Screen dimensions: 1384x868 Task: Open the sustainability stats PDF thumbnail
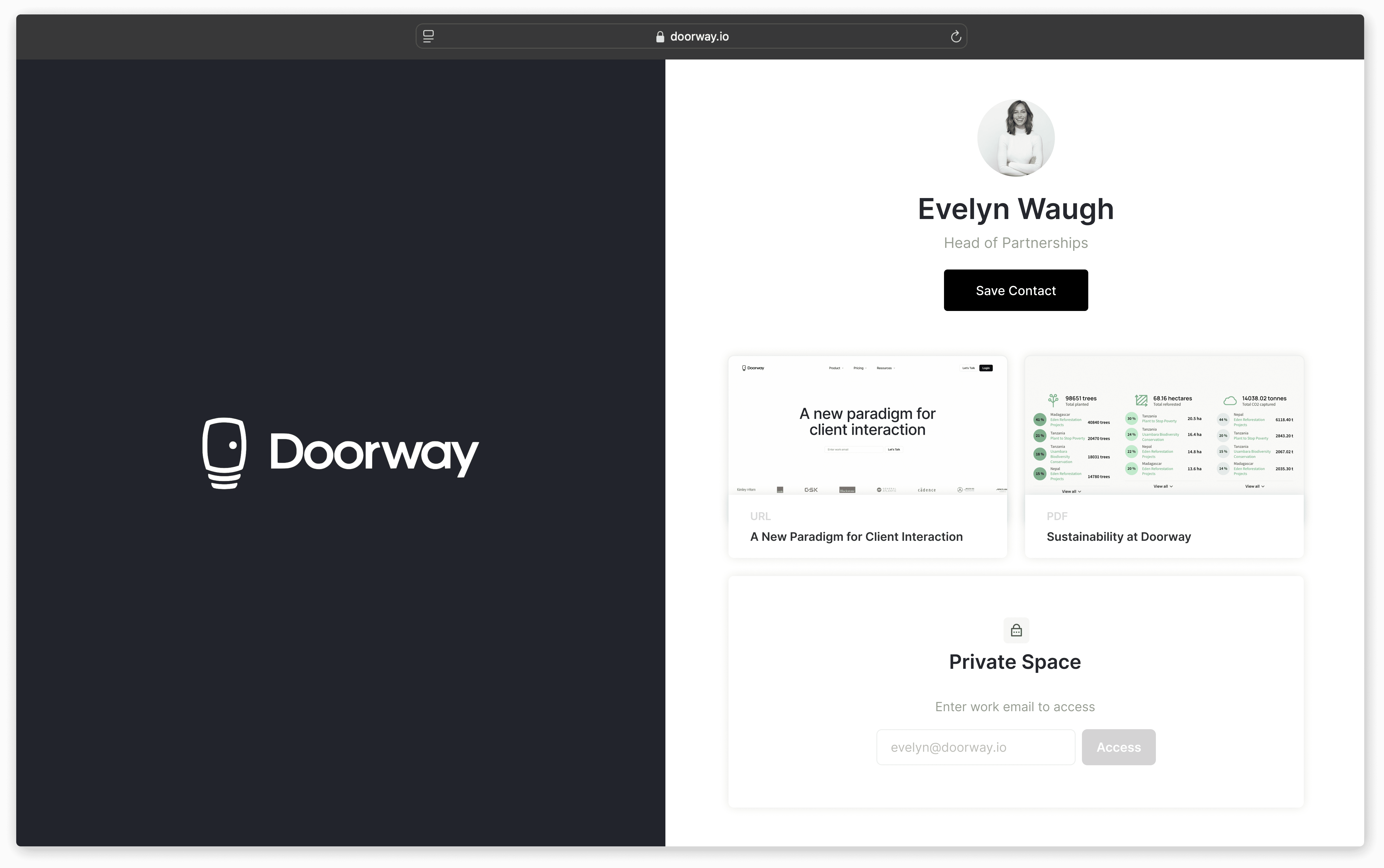click(x=1164, y=425)
